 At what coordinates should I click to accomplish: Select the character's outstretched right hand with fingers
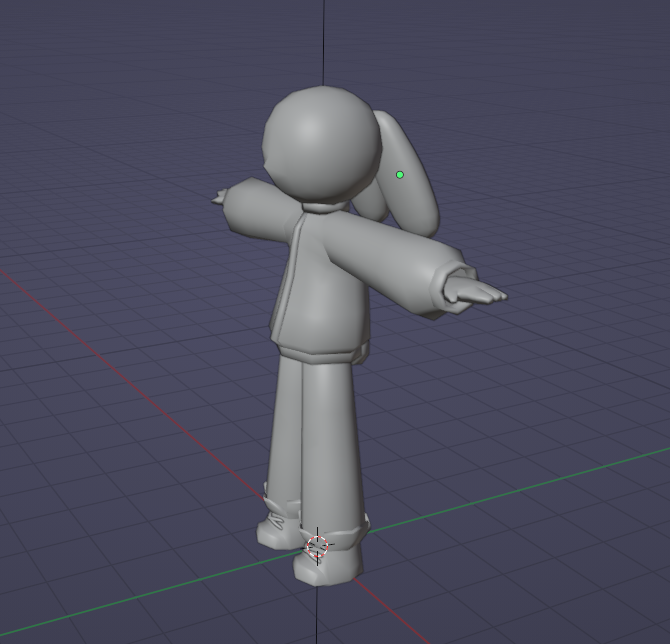pyautogui.click(x=474, y=290)
